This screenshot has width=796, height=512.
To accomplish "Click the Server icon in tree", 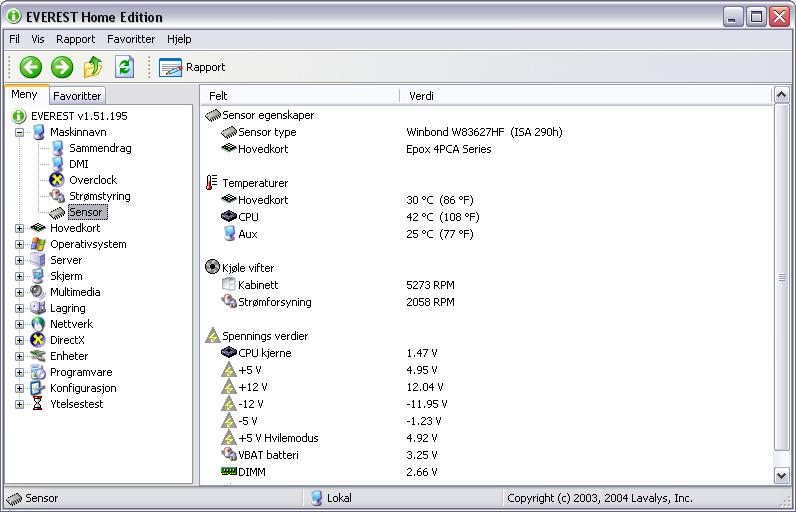I will click(x=38, y=260).
